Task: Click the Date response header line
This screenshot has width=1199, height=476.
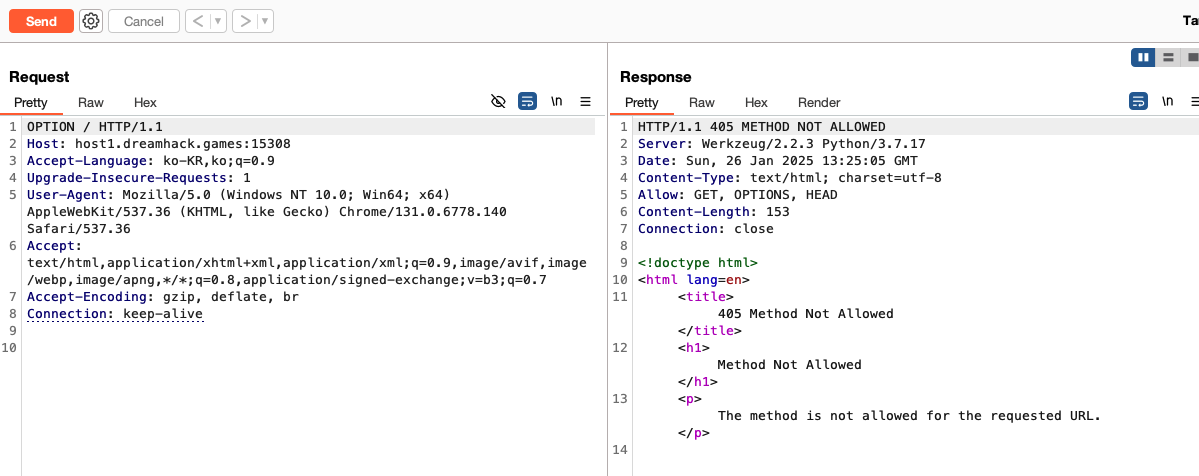Action: pos(778,161)
